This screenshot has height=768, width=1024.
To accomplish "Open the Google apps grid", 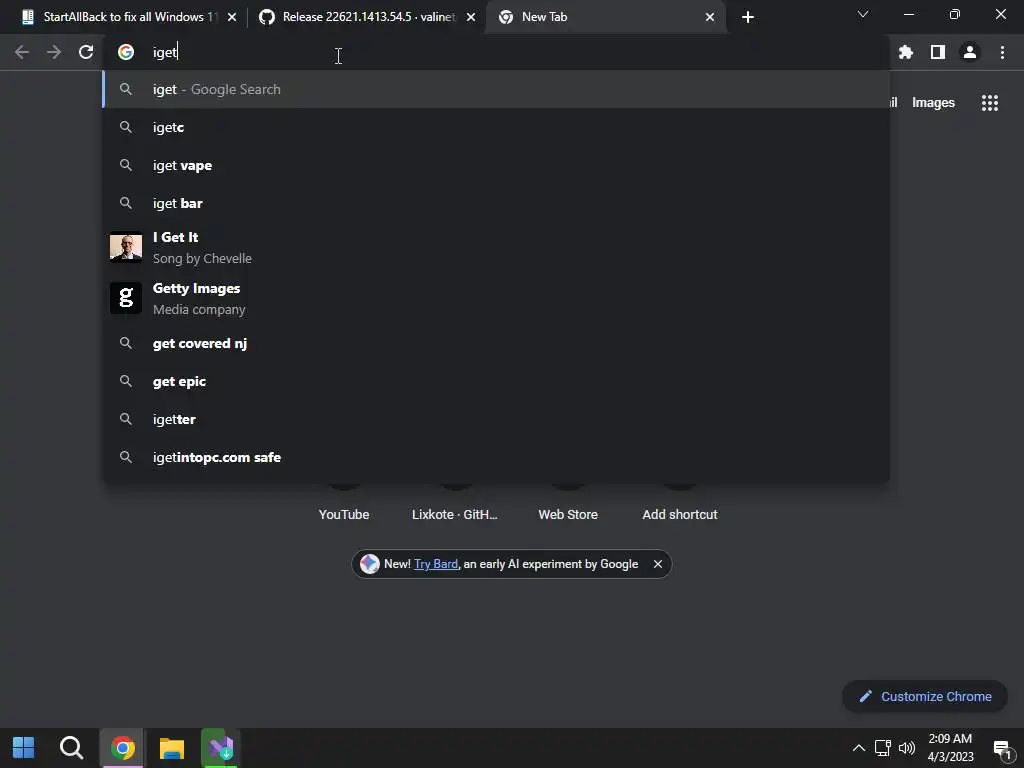I will 989,103.
